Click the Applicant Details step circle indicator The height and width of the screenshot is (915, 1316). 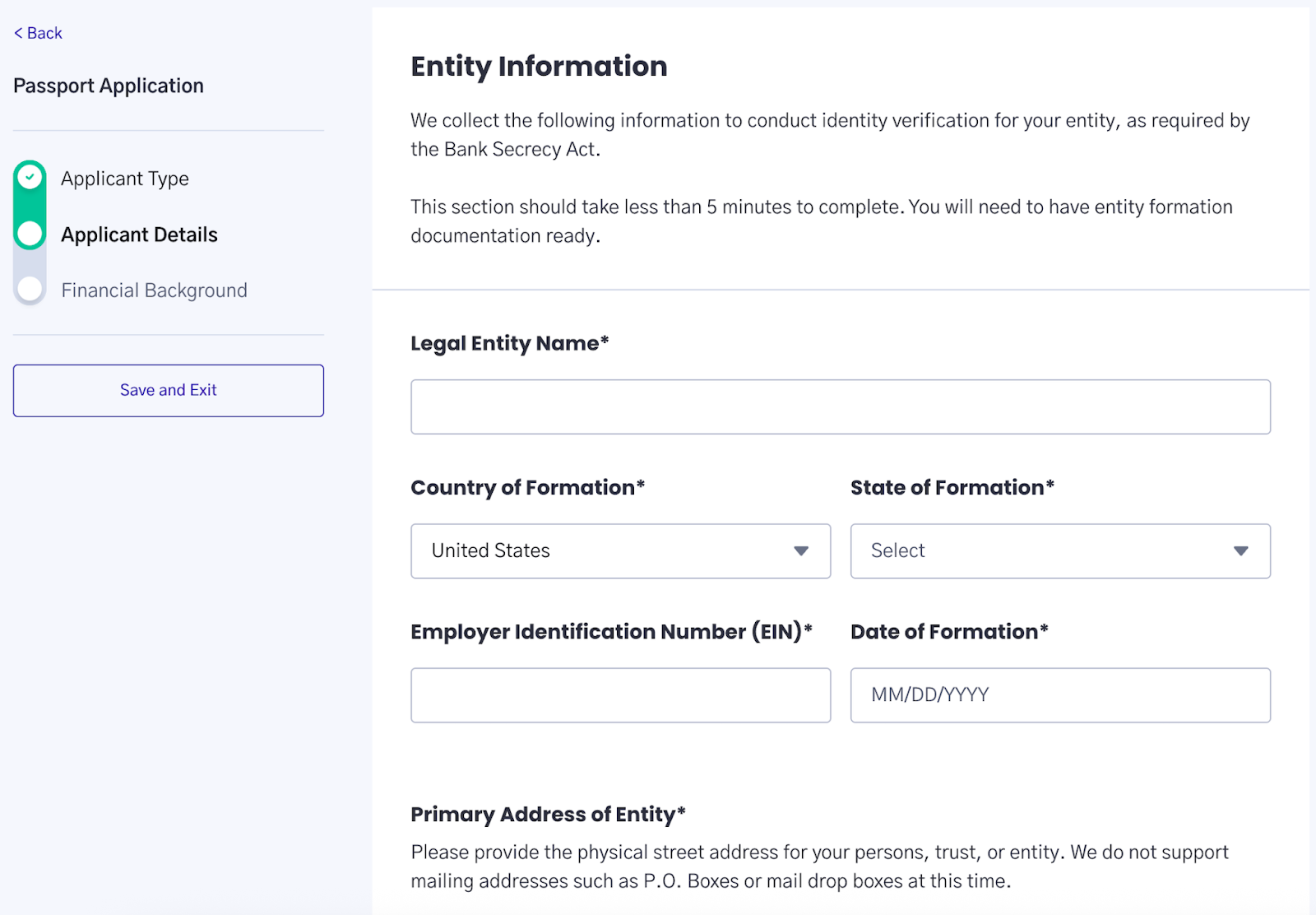coord(30,234)
